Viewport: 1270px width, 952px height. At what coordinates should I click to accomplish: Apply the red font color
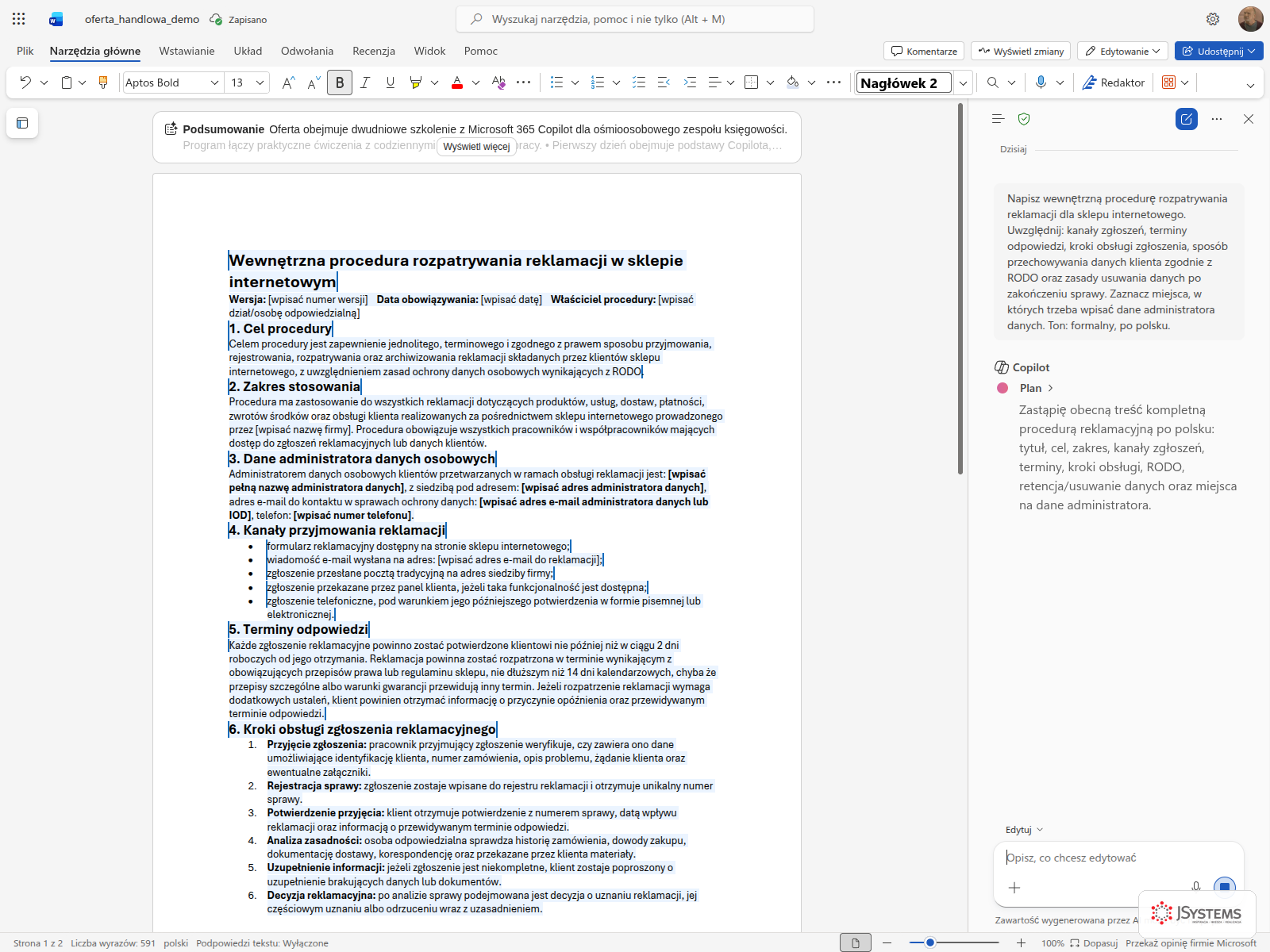(x=457, y=83)
